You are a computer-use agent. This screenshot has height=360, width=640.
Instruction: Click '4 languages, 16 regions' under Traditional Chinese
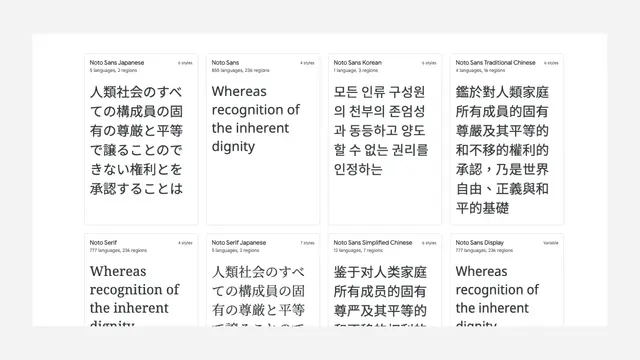(480, 71)
